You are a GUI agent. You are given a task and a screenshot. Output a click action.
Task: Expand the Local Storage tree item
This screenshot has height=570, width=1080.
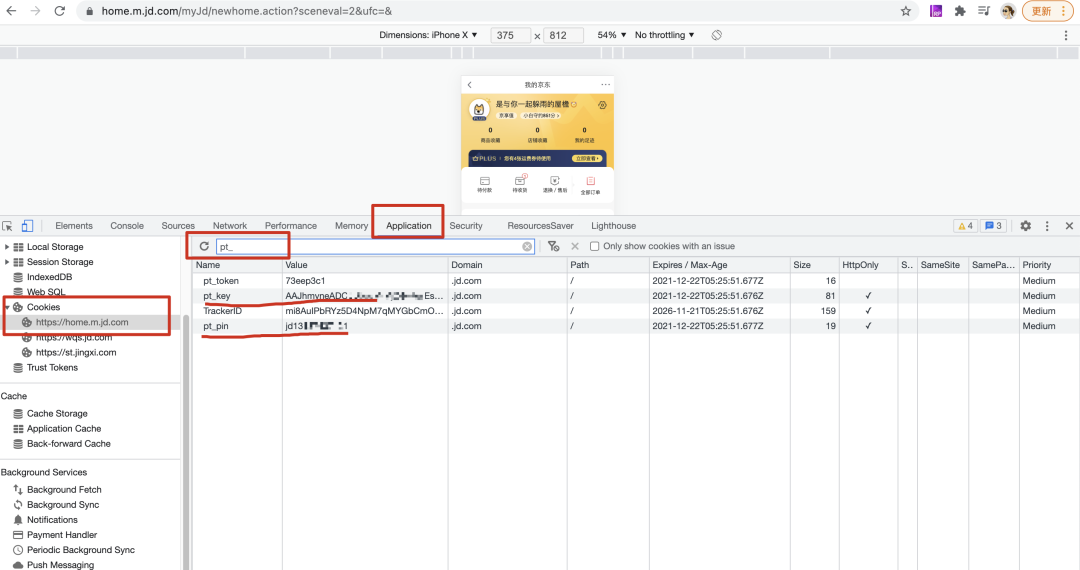click(8, 247)
